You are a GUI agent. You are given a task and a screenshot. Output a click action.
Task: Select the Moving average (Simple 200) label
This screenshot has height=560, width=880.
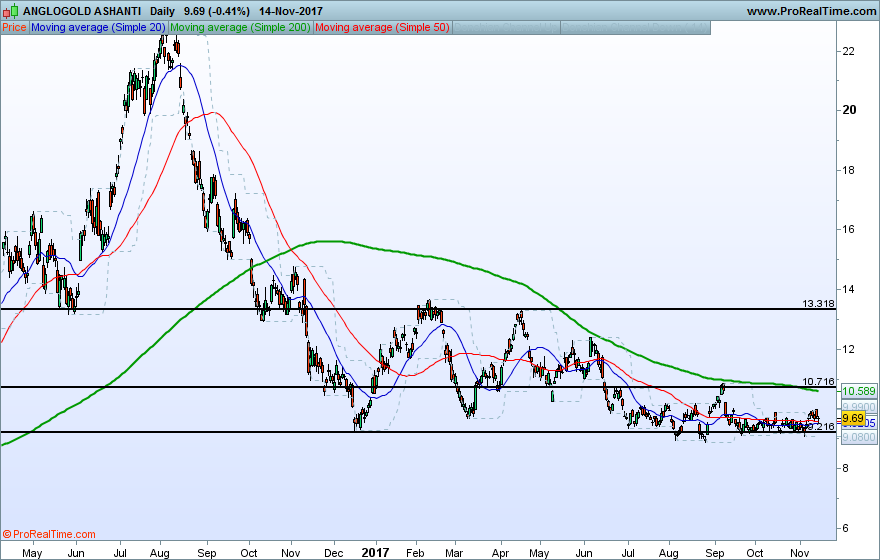240,27
